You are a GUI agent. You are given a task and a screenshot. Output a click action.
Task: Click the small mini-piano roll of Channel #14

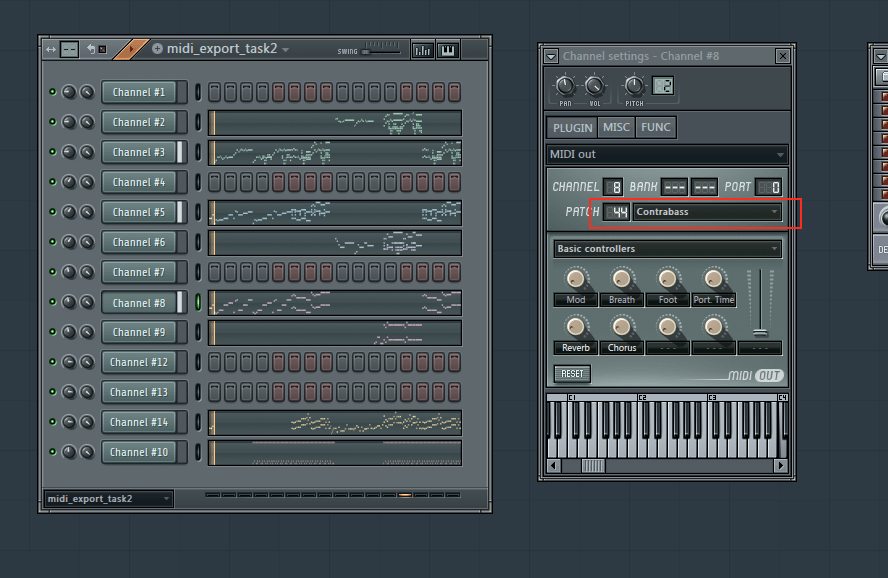point(335,422)
